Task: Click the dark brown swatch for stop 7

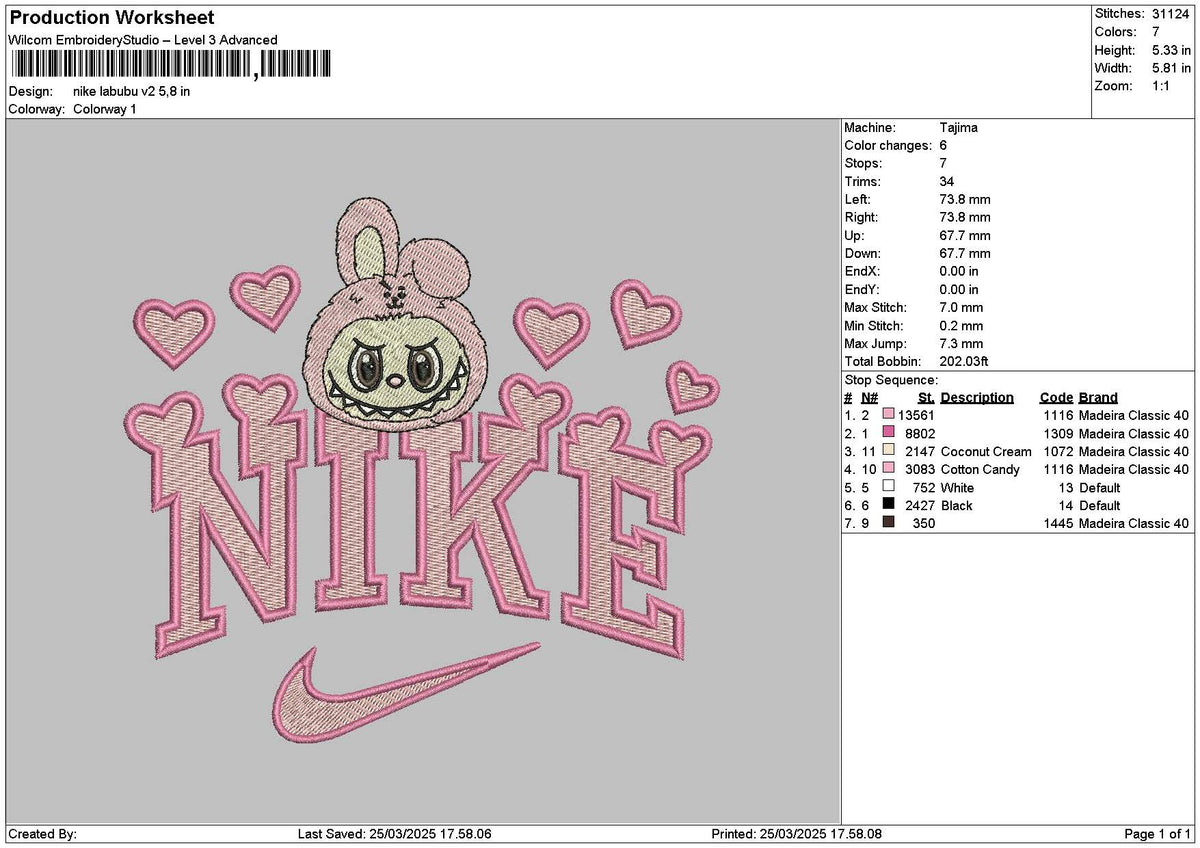Action: [889, 523]
